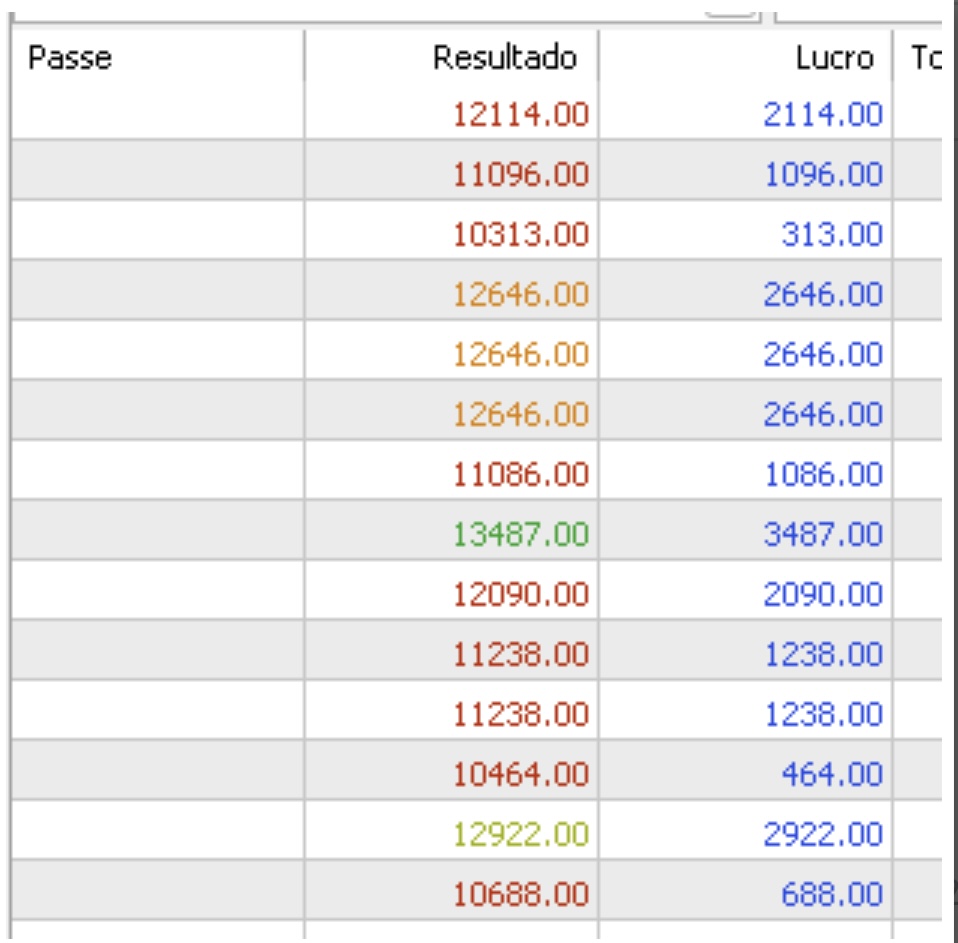Select the Lucro value 688.00
This screenshot has height=943, width=958.
(x=832, y=894)
